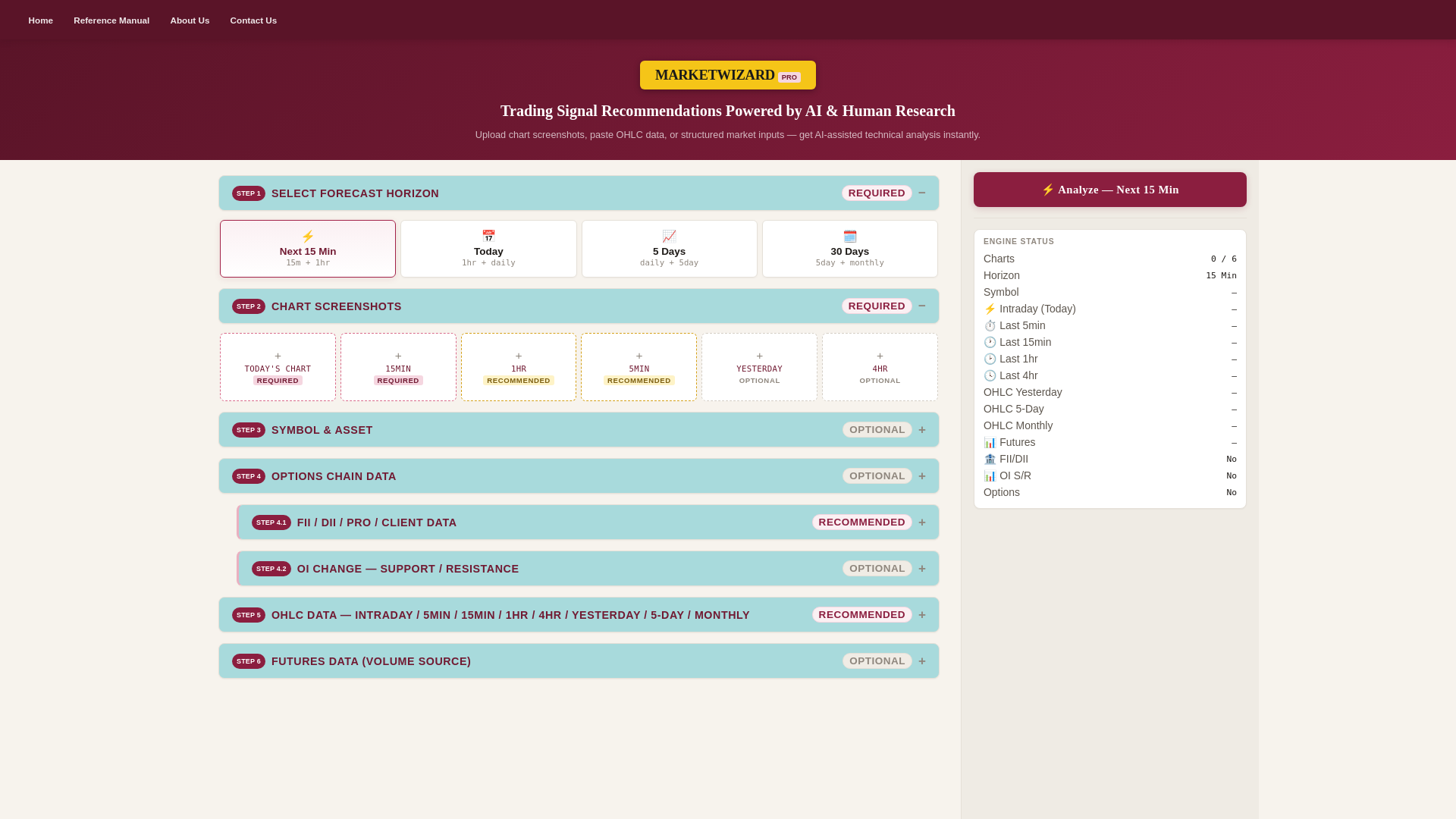Click the Analyze — Next 15 Min button
Viewport: 1456px width, 819px height.
tap(1110, 190)
